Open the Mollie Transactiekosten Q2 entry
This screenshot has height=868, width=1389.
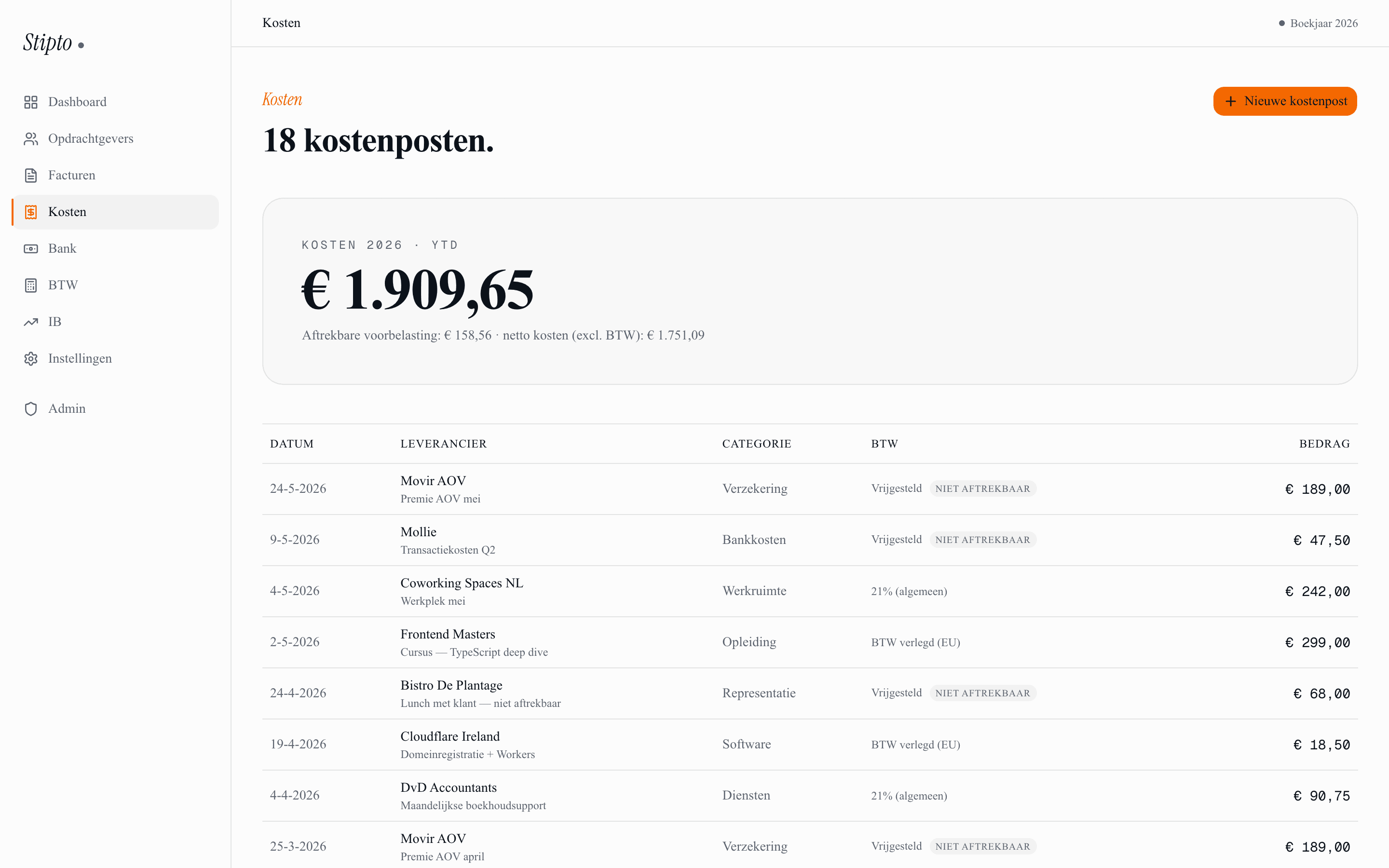coord(810,540)
